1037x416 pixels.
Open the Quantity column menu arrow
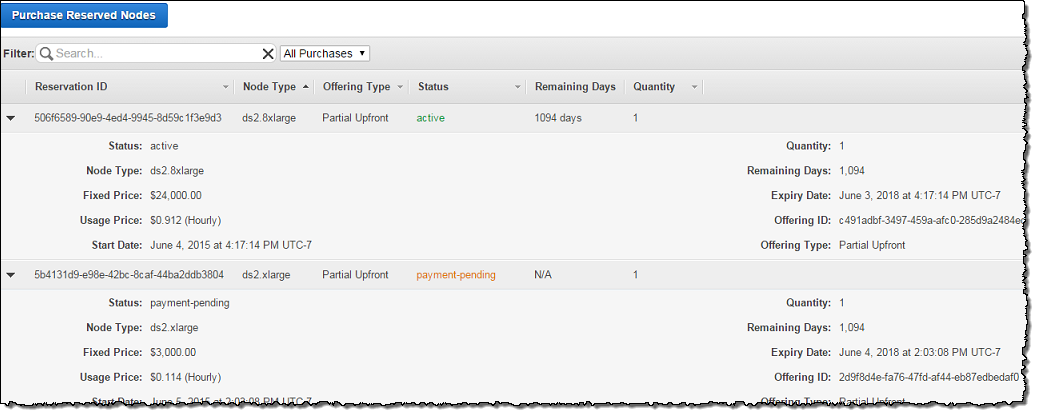coord(694,87)
